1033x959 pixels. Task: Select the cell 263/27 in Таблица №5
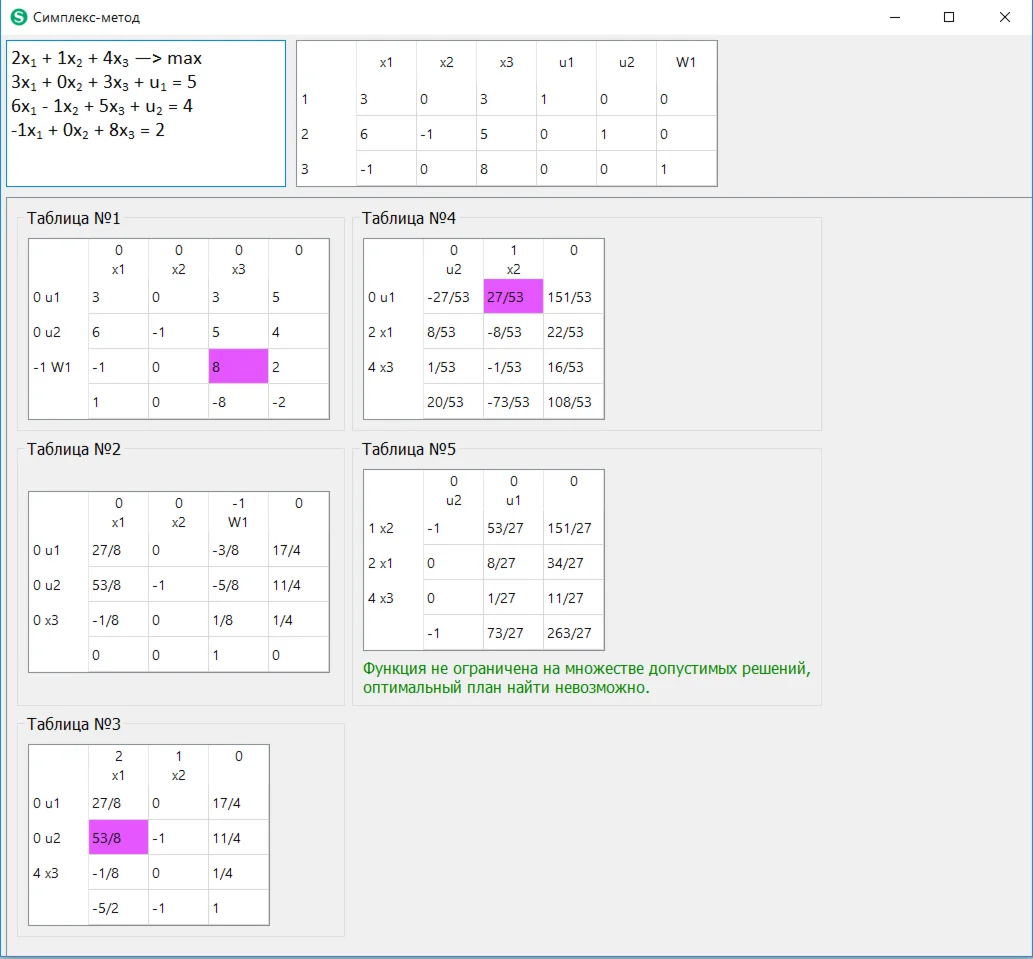(x=573, y=633)
